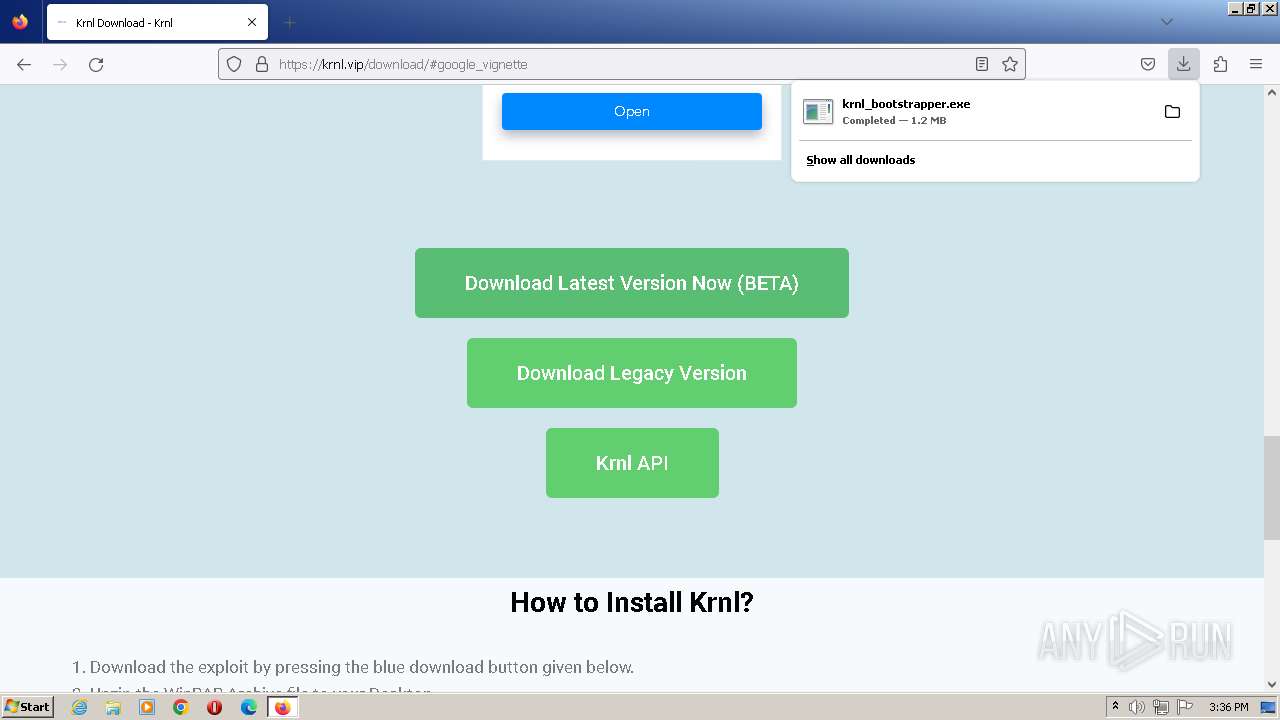List all tabs dropdown
Screen dimensions: 1280x720
(x=1166, y=22)
